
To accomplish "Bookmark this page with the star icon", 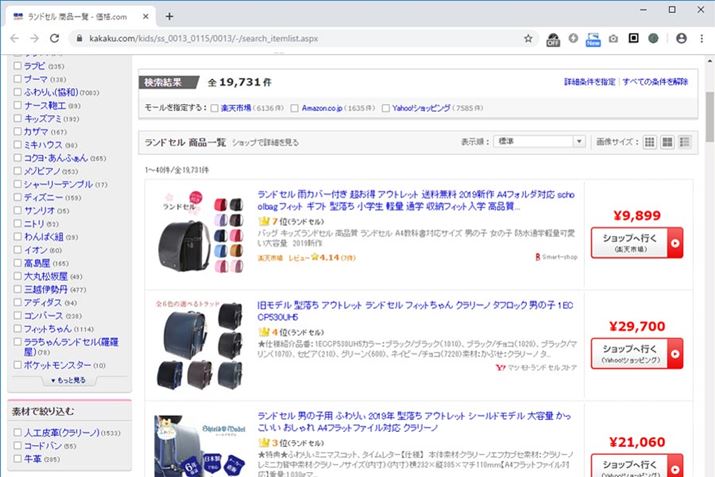I will tap(528, 38).
